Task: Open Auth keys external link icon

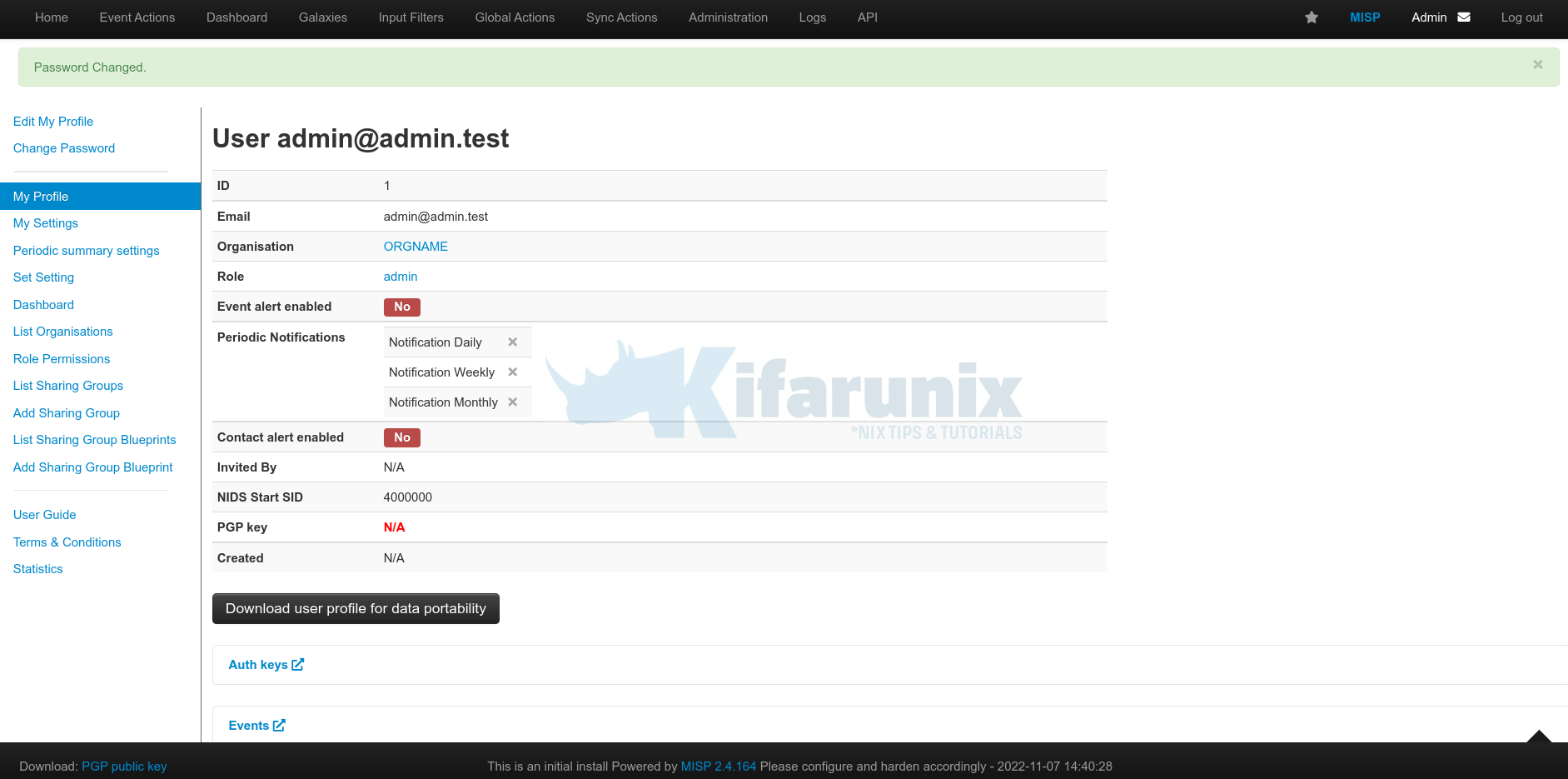Action: pos(298,665)
